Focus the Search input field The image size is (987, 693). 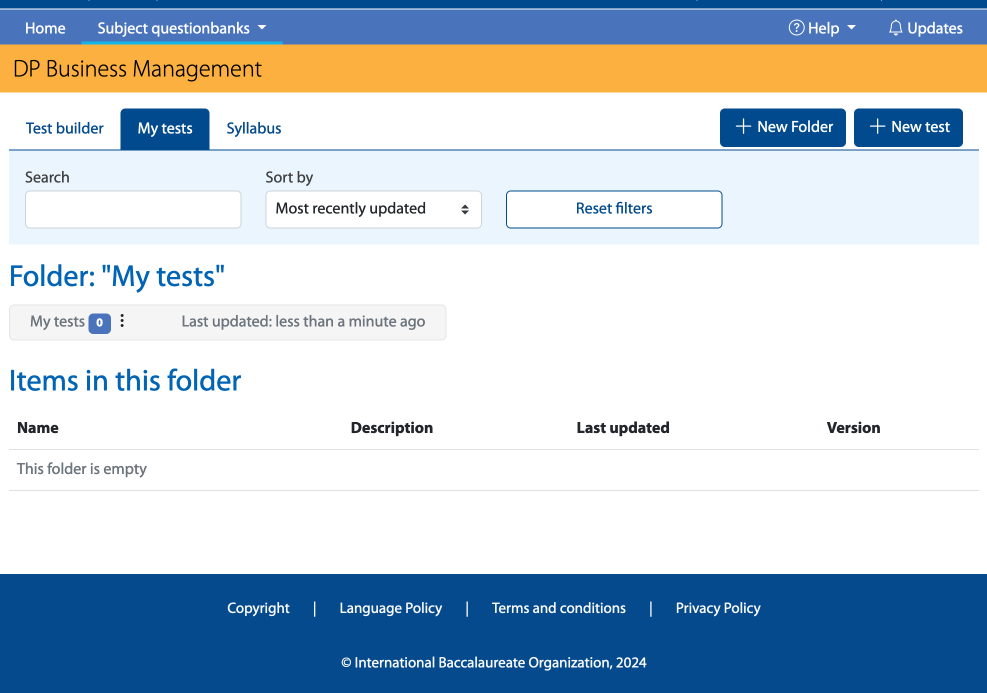click(133, 209)
